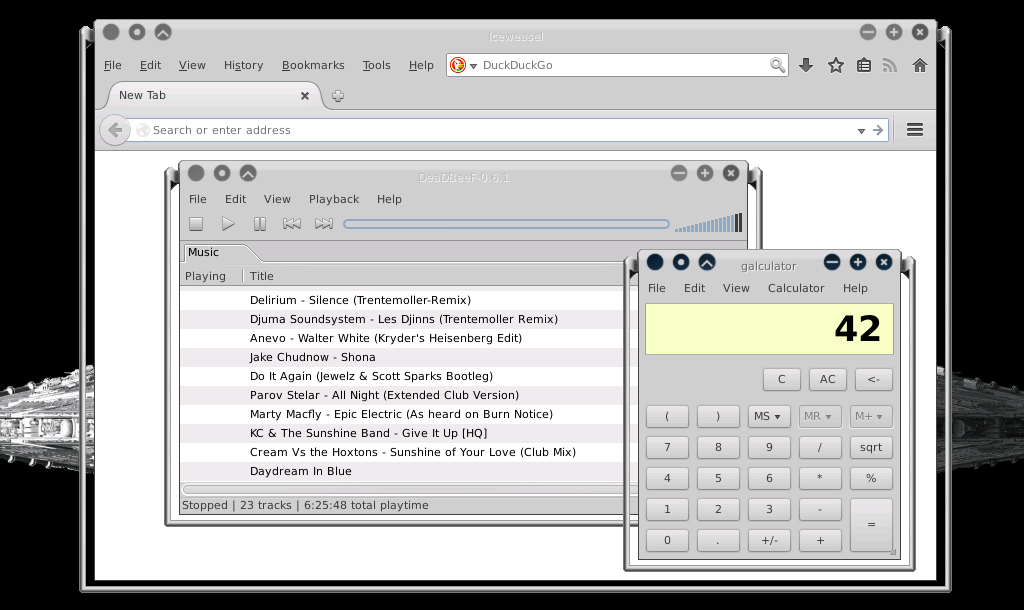
Task: Click the +/- sign toggle button
Action: [769, 540]
